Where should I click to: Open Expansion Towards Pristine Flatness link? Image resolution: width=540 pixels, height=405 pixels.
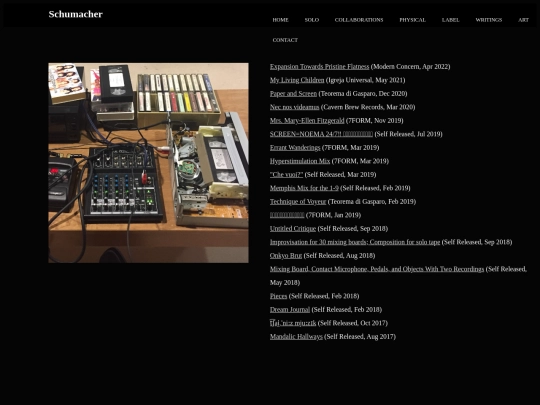click(319, 66)
